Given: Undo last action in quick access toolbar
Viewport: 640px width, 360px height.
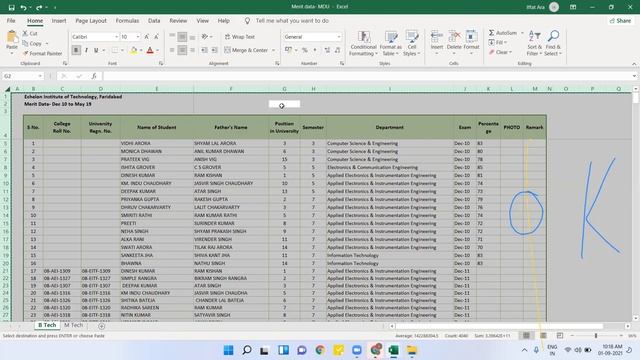Looking at the screenshot, I should (x=24, y=7).
